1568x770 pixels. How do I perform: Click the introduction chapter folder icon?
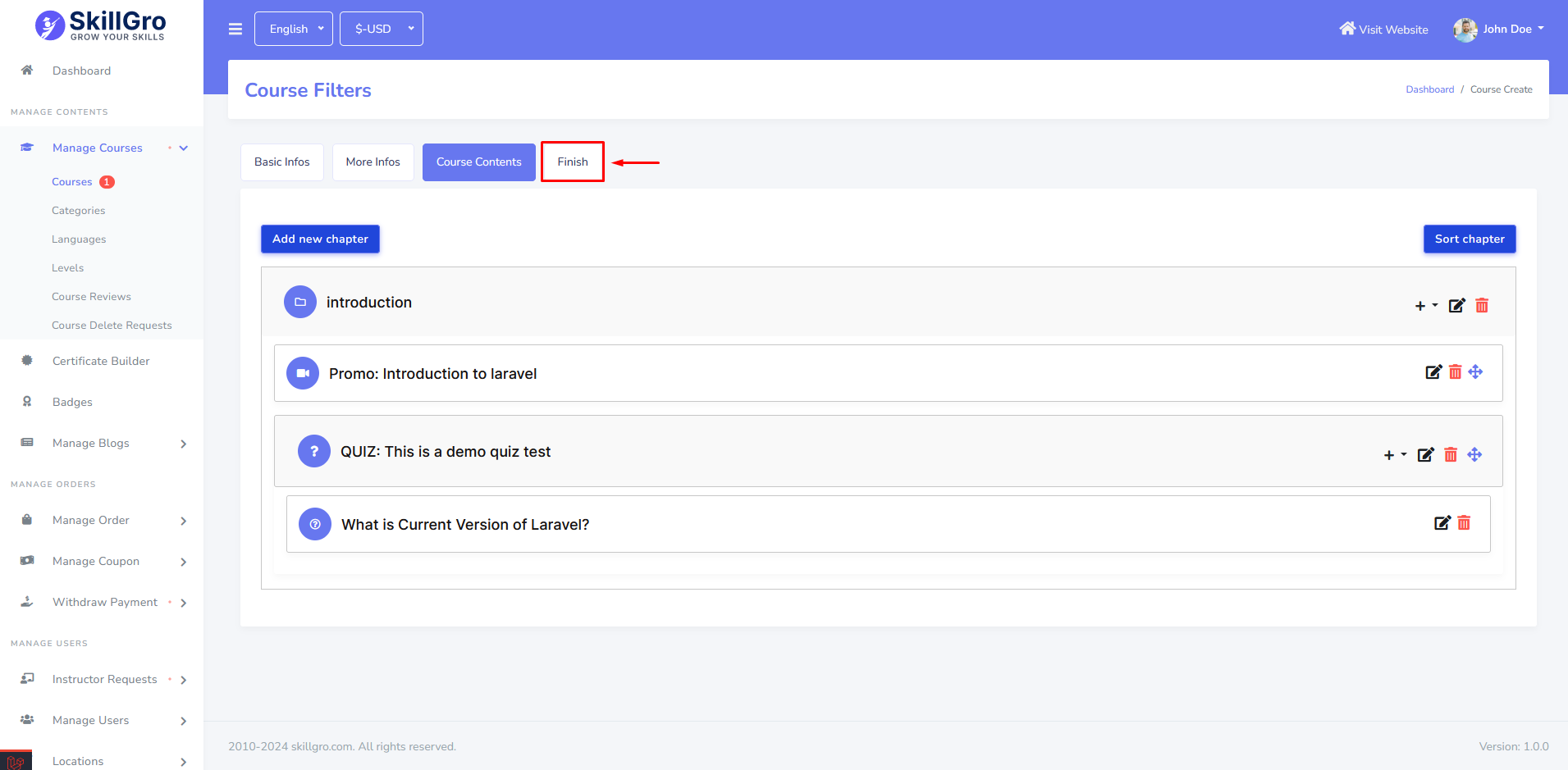(300, 302)
